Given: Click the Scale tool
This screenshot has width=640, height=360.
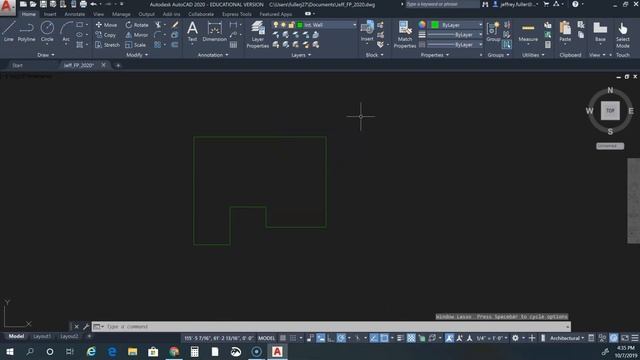Looking at the screenshot, I should pyautogui.click(x=136, y=45).
